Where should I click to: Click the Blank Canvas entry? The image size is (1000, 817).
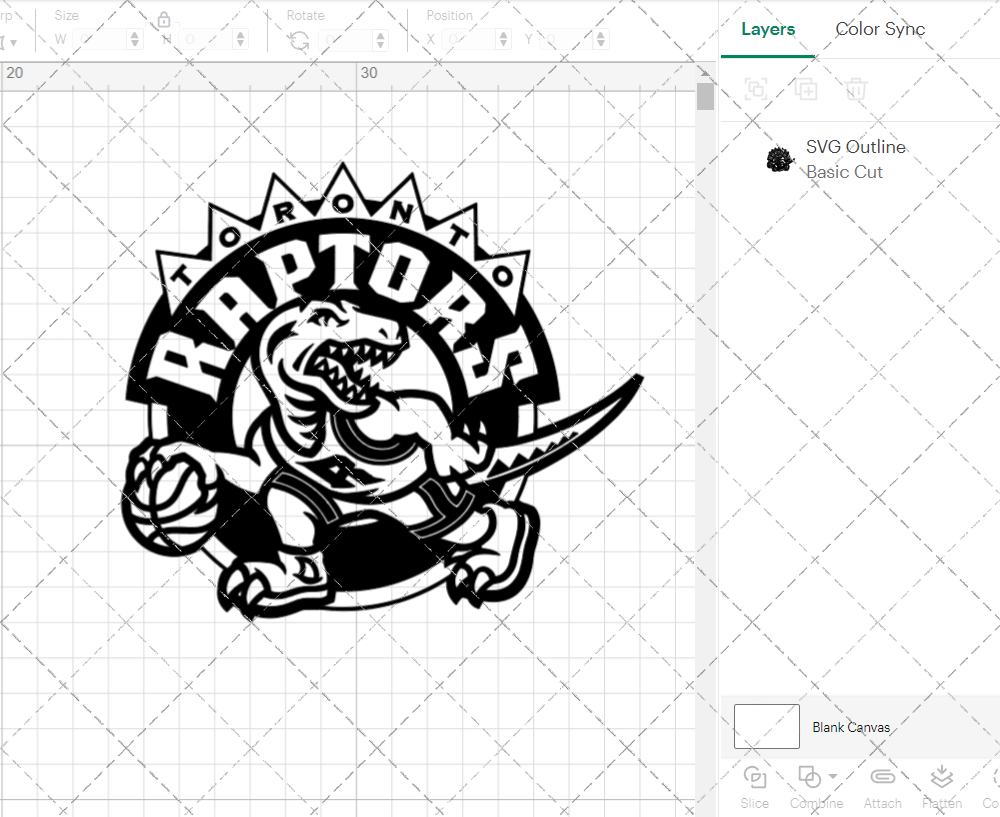click(x=851, y=727)
